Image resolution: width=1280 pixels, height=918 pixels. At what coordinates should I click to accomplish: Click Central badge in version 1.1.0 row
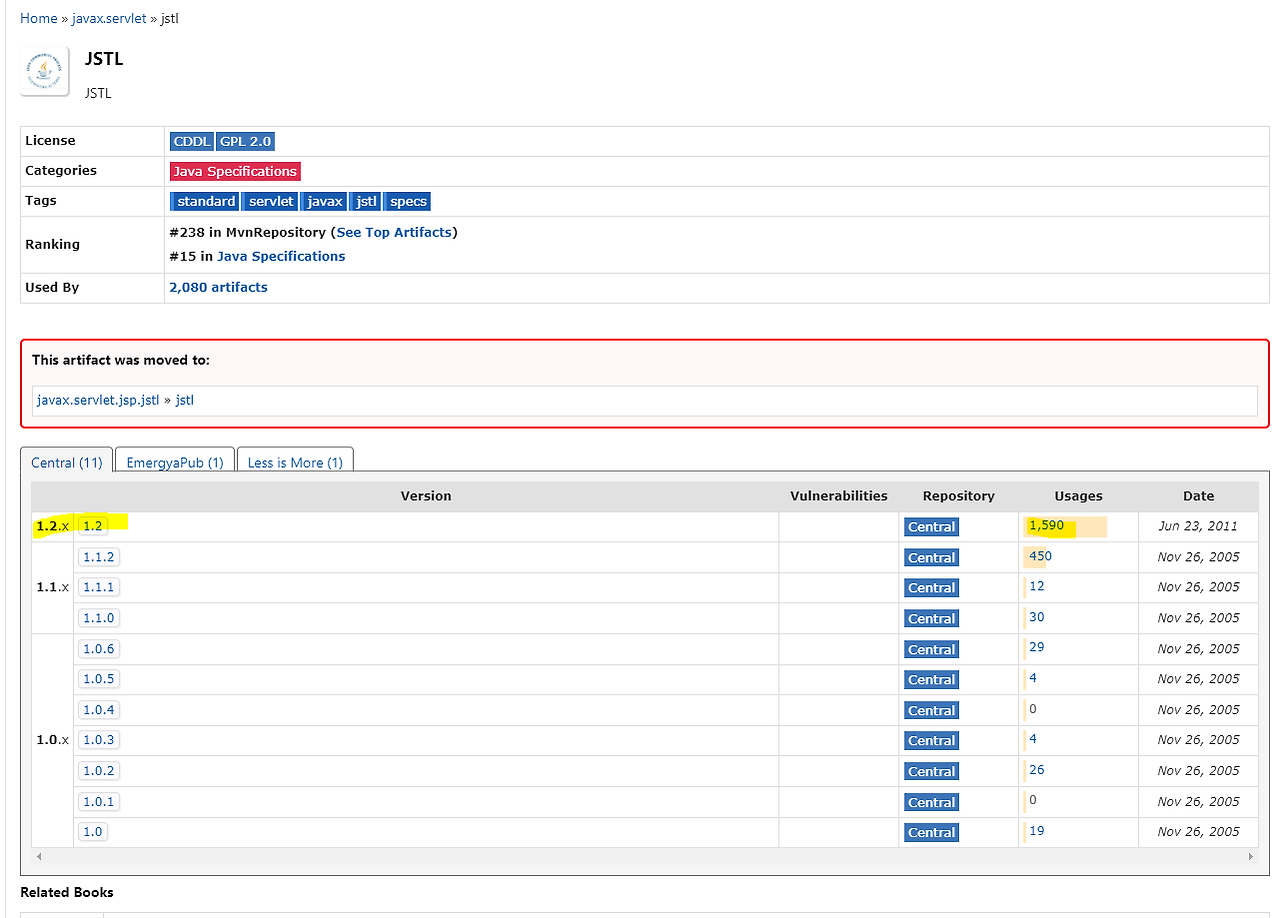[x=931, y=619]
